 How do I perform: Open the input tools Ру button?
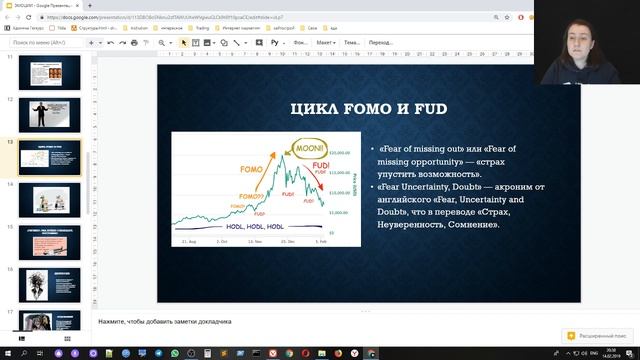click(275, 43)
